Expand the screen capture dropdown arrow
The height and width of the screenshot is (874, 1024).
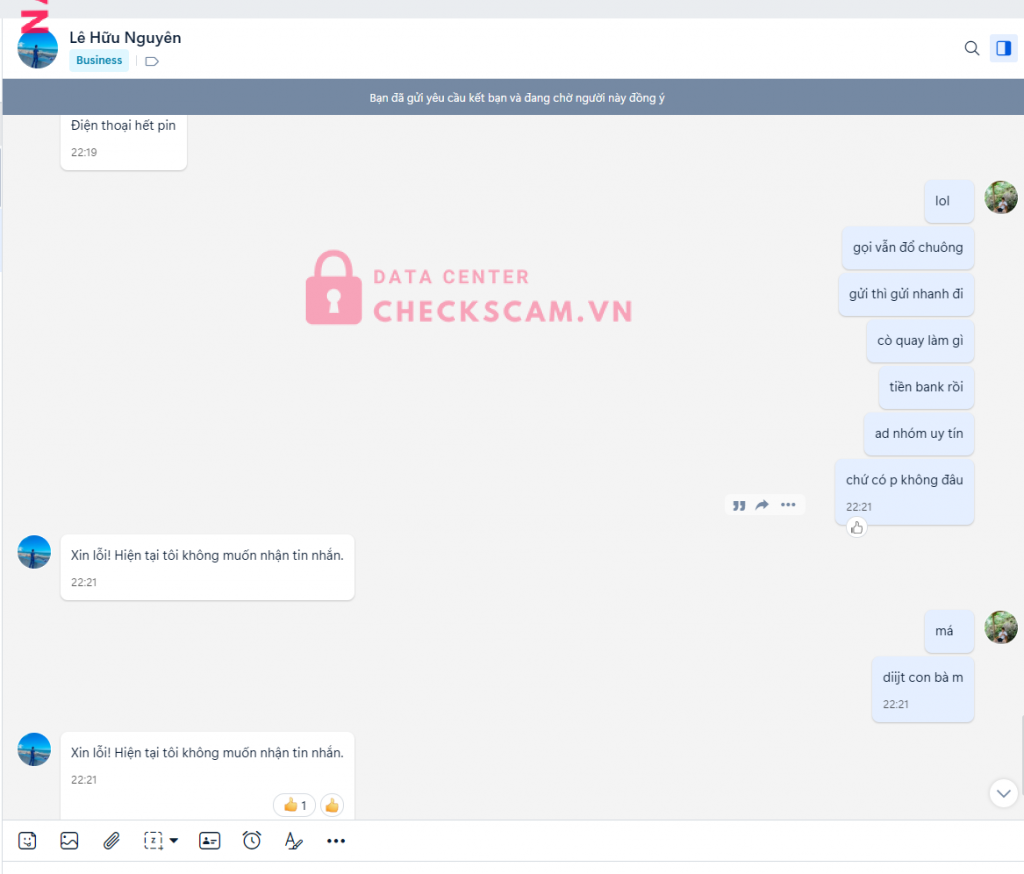coord(174,841)
